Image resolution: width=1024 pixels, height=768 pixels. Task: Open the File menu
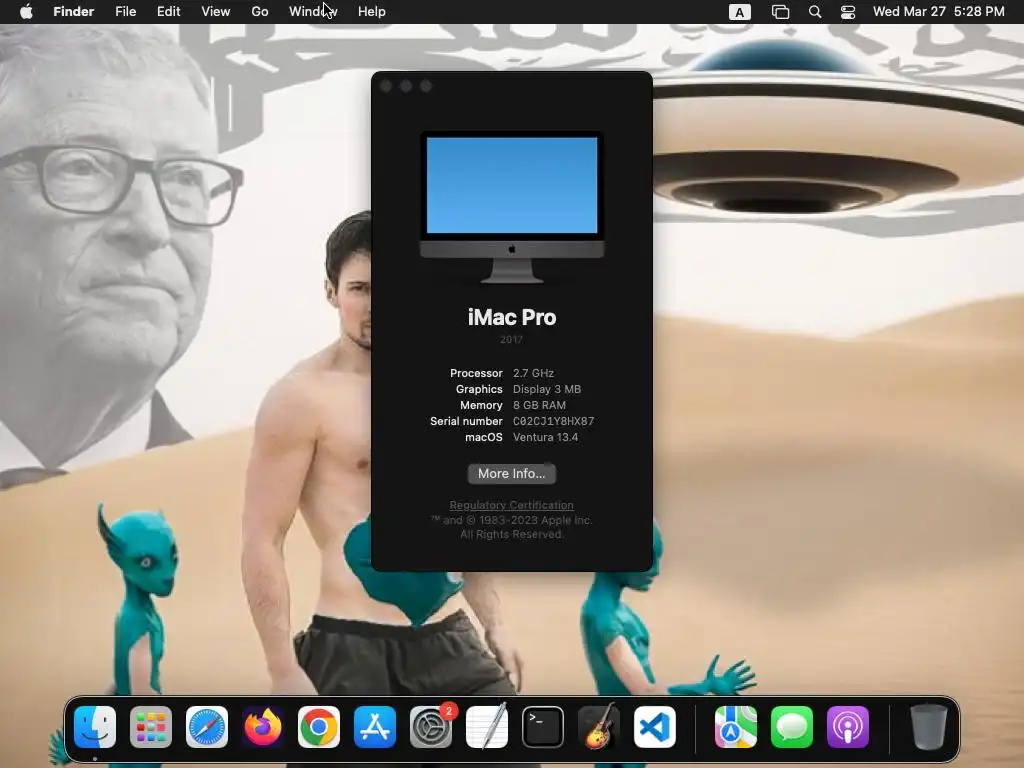pyautogui.click(x=125, y=12)
